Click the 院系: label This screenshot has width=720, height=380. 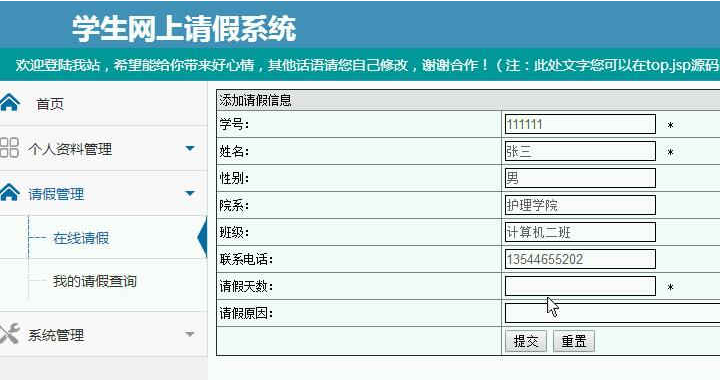234,205
